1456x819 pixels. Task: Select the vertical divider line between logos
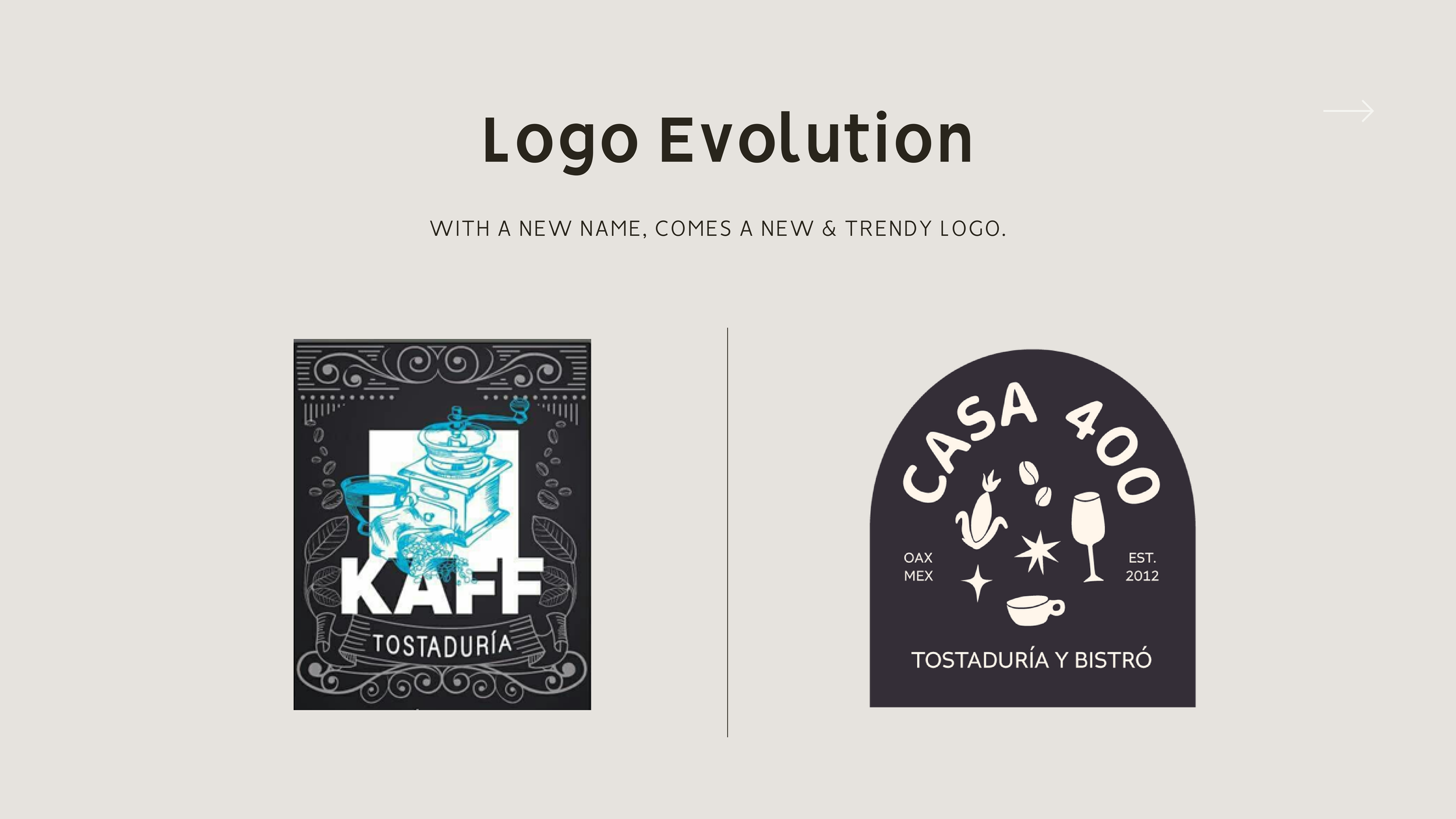pos(727,532)
